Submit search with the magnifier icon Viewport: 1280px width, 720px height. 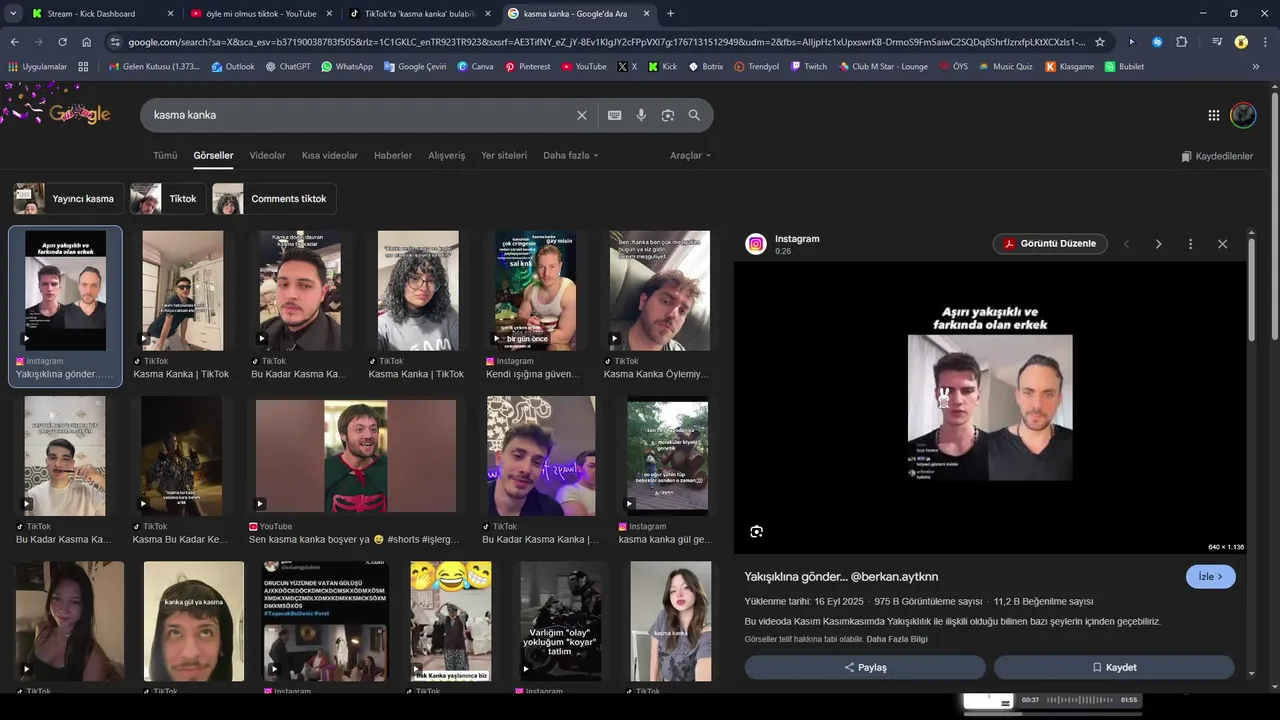coord(694,115)
